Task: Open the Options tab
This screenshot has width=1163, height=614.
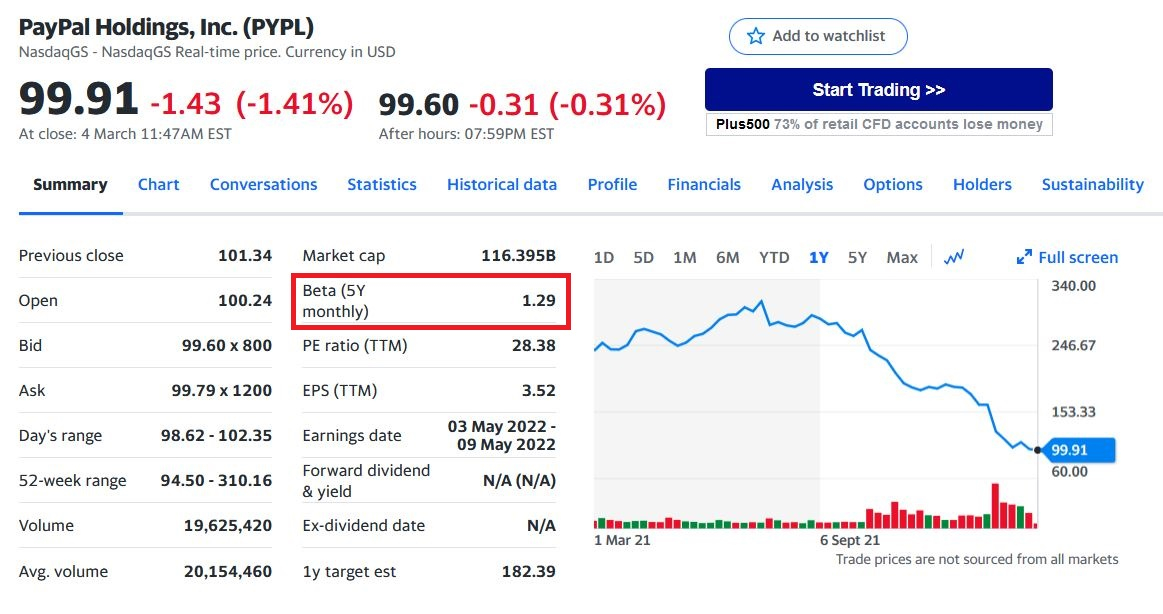Action: pyautogui.click(x=893, y=185)
